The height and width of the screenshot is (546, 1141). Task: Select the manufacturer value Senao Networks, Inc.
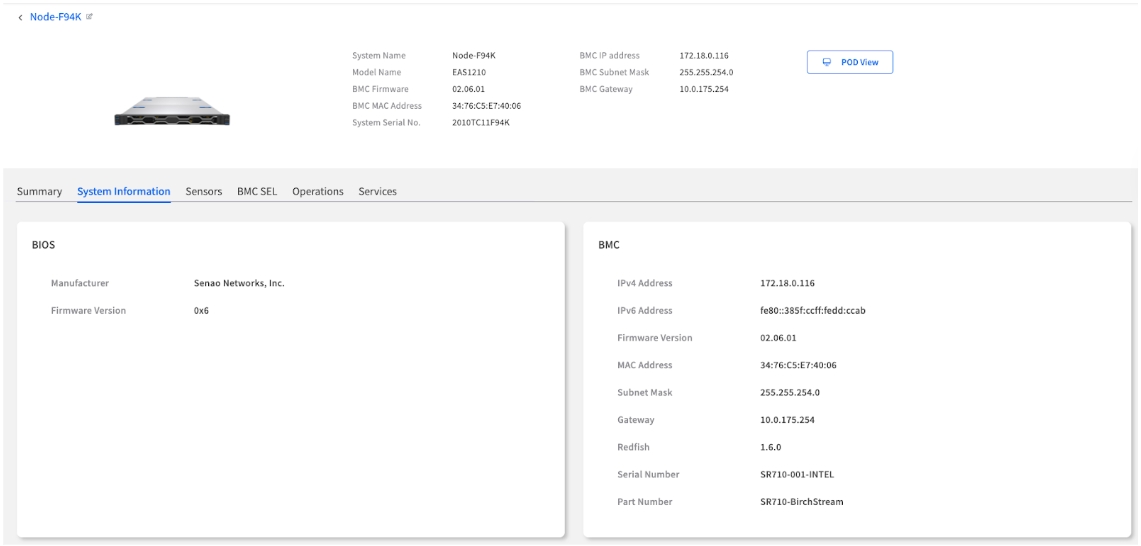coord(239,283)
